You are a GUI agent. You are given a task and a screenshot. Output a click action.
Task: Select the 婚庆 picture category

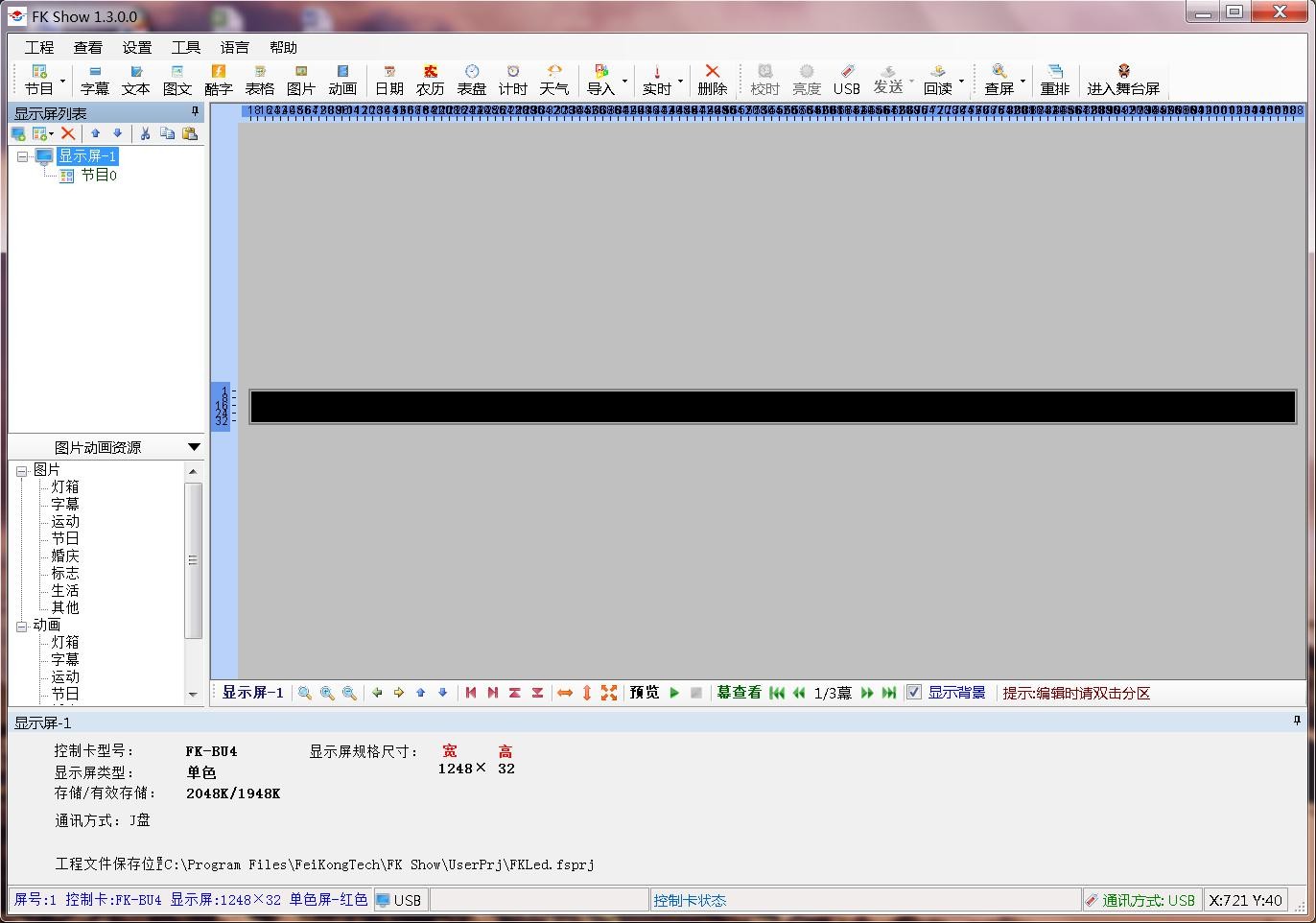(65, 556)
